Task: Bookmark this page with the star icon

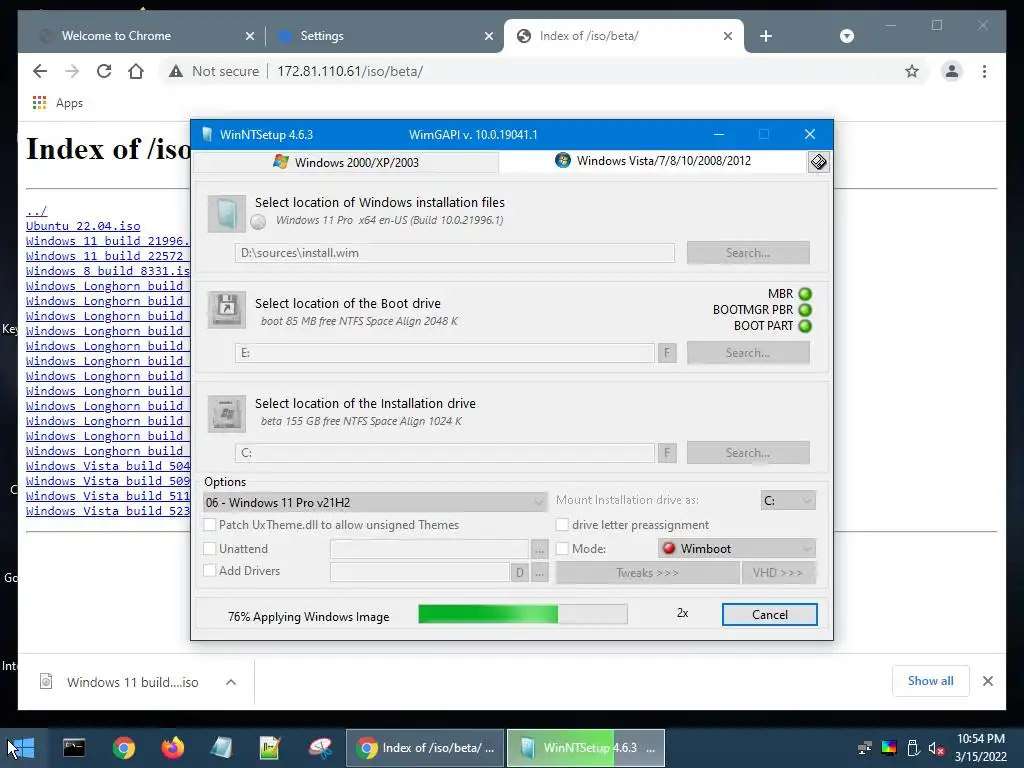Action: [912, 71]
